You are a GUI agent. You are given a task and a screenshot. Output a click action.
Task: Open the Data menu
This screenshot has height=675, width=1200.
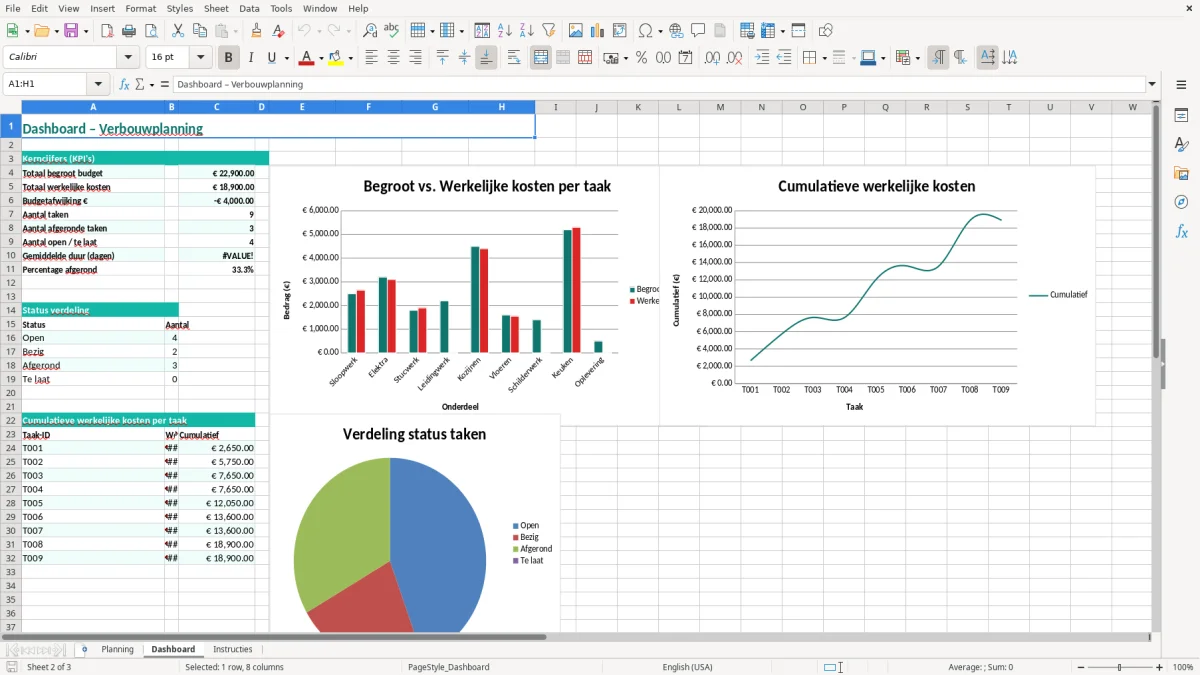tap(249, 8)
